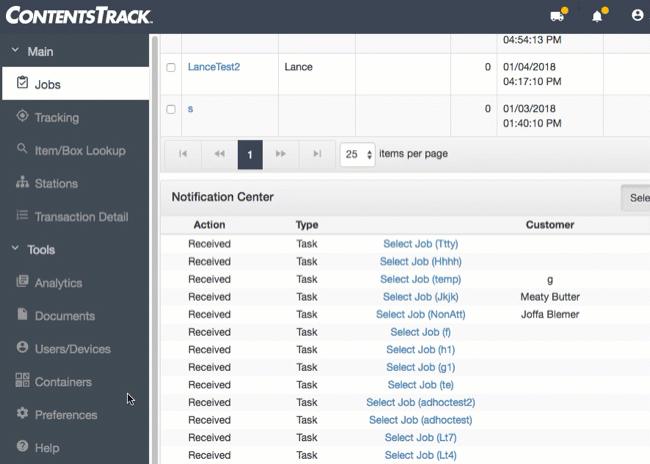Collapse the Tools section chevron

(x=15, y=248)
